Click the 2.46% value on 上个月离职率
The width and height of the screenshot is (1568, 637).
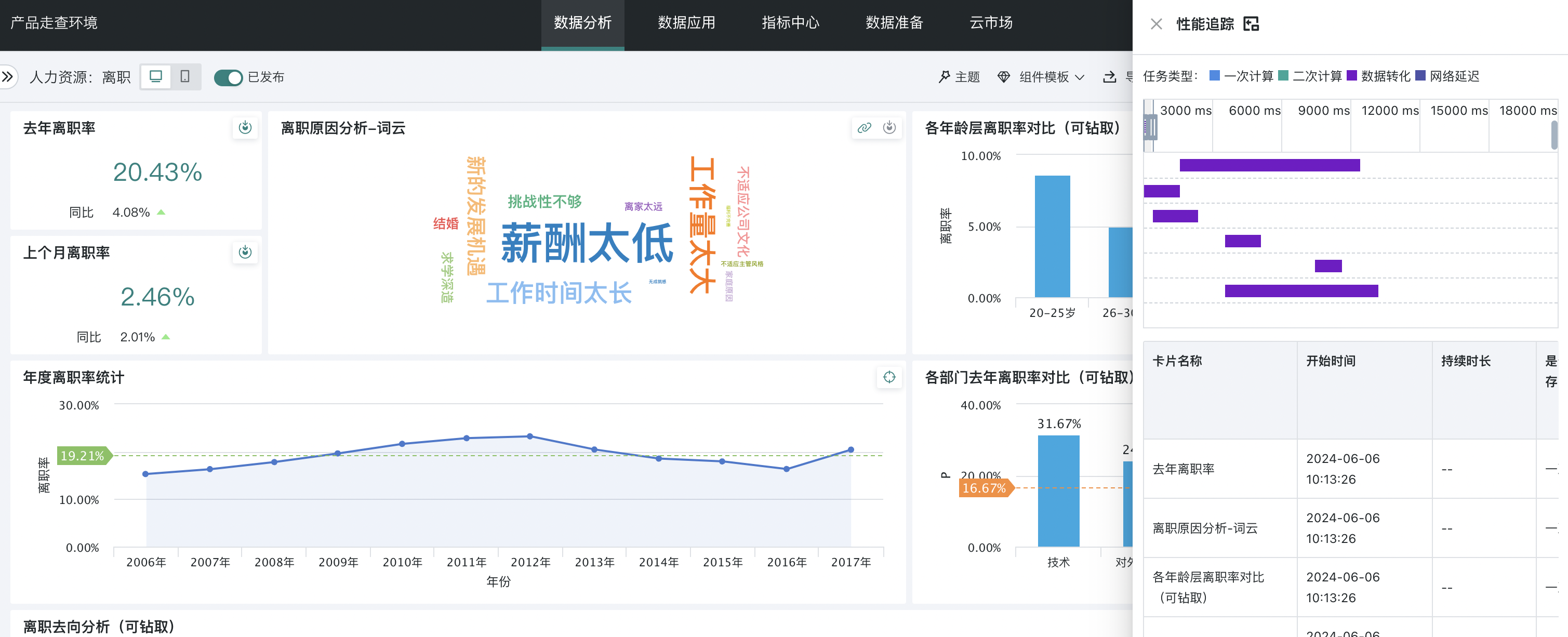pyautogui.click(x=157, y=297)
